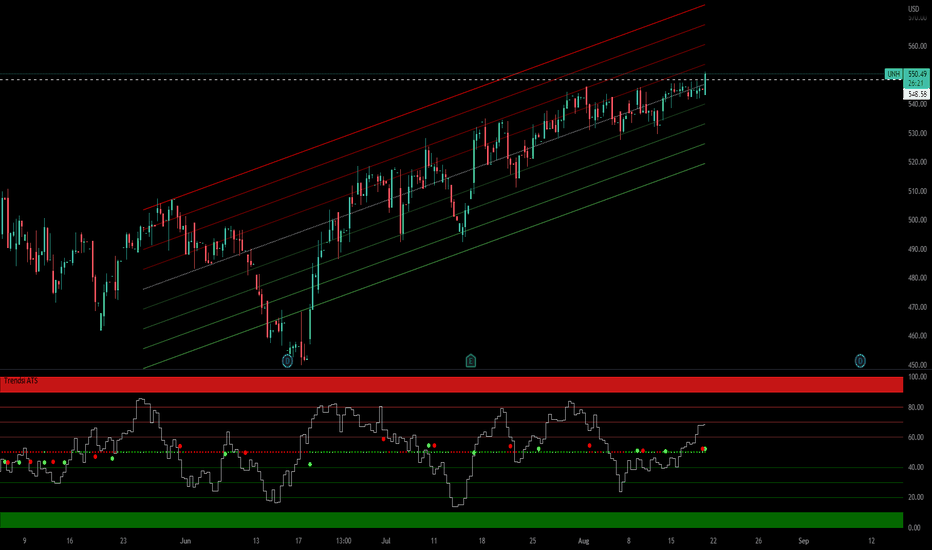The width and height of the screenshot is (932, 550).
Task: Click the 480.00 price axis label
Action: tap(917, 278)
